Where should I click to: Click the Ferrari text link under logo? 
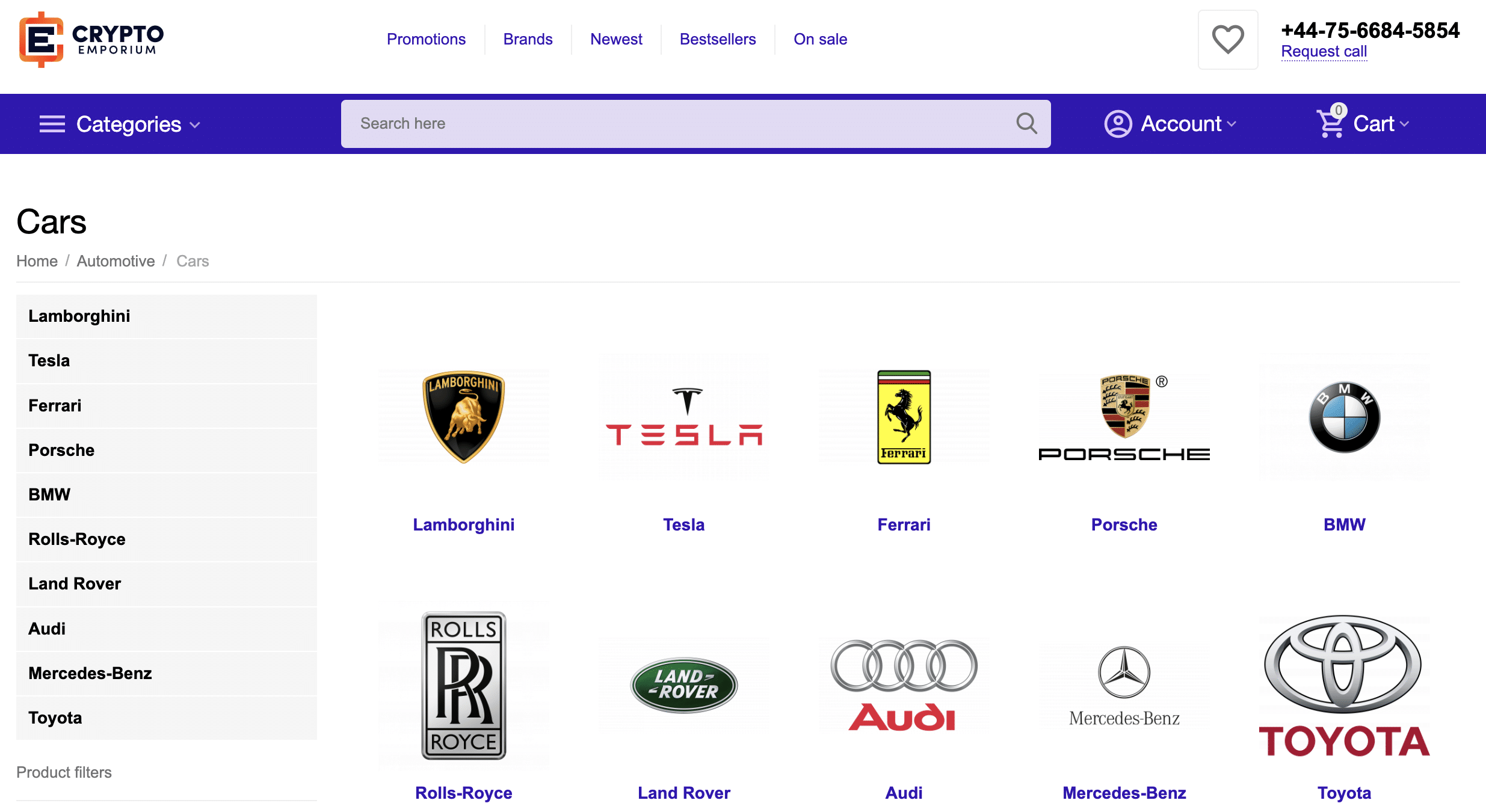click(904, 524)
